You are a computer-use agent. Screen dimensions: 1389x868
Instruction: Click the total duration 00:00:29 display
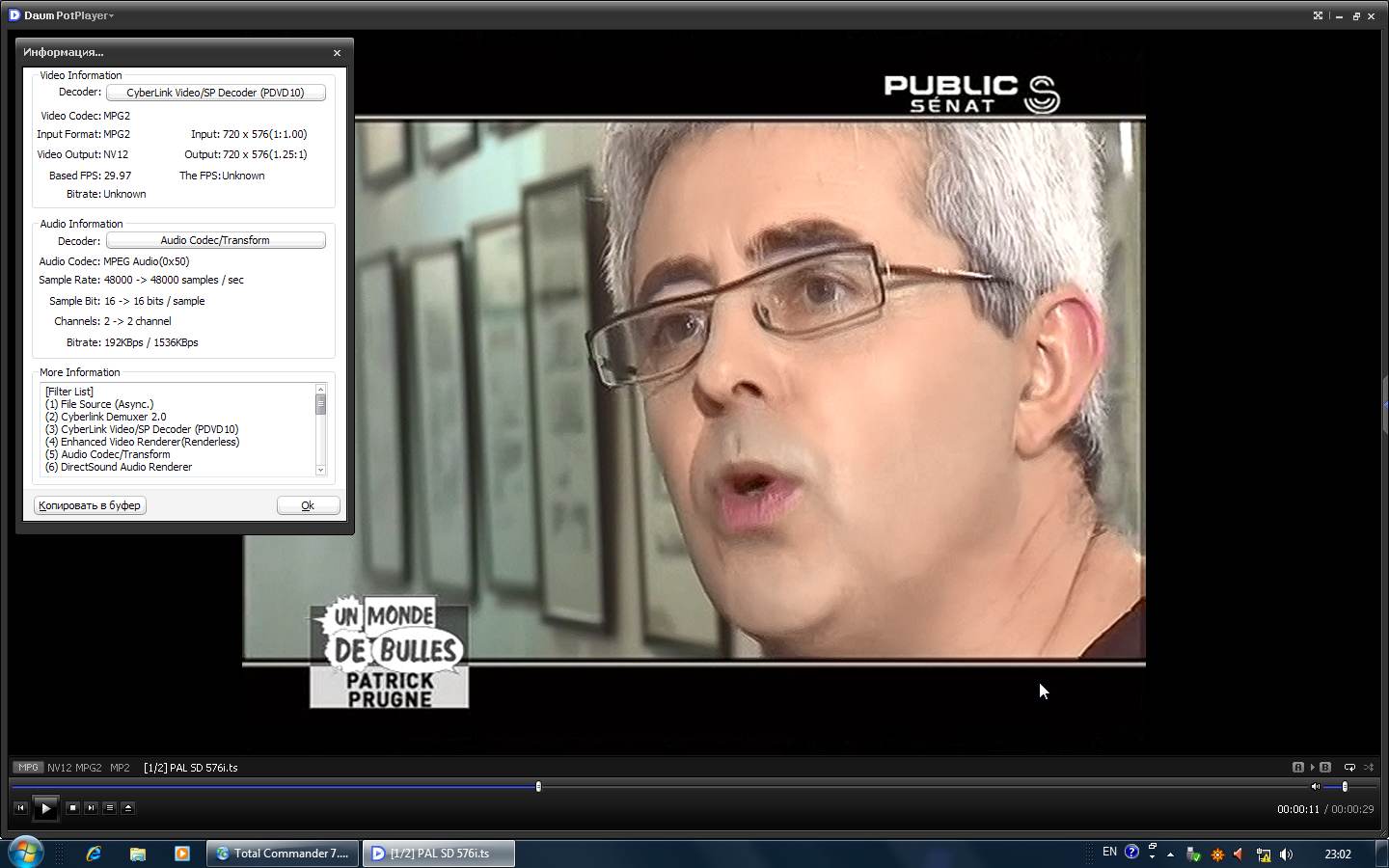[x=1352, y=809]
